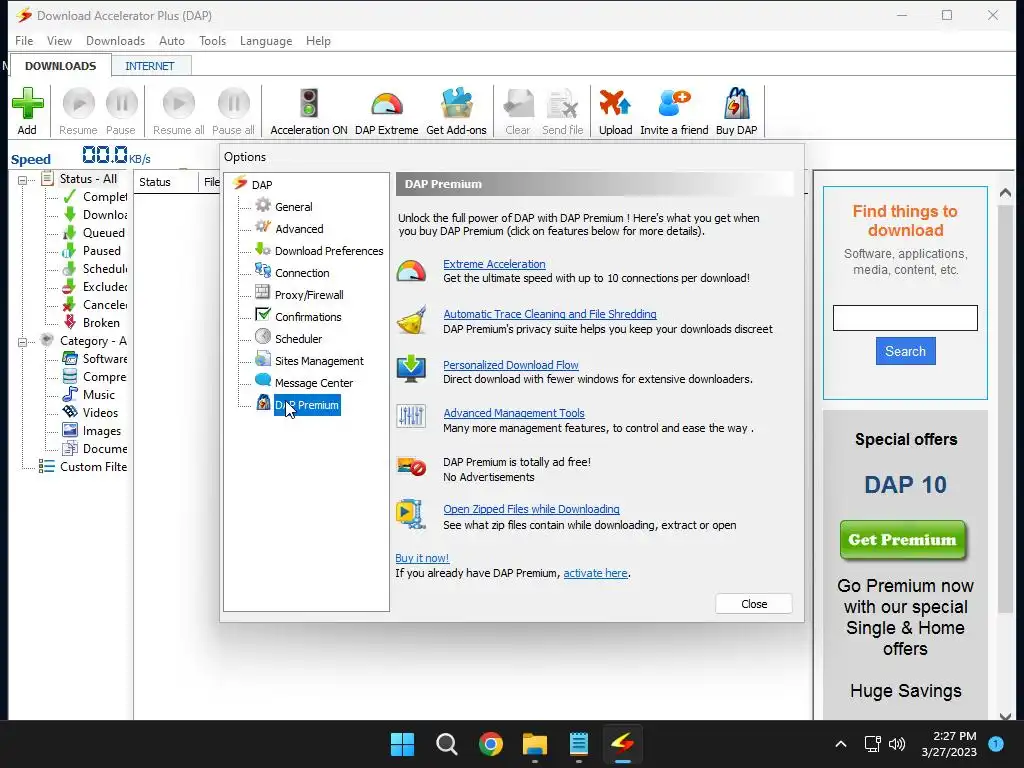Open Scheduler options page

[x=298, y=339]
